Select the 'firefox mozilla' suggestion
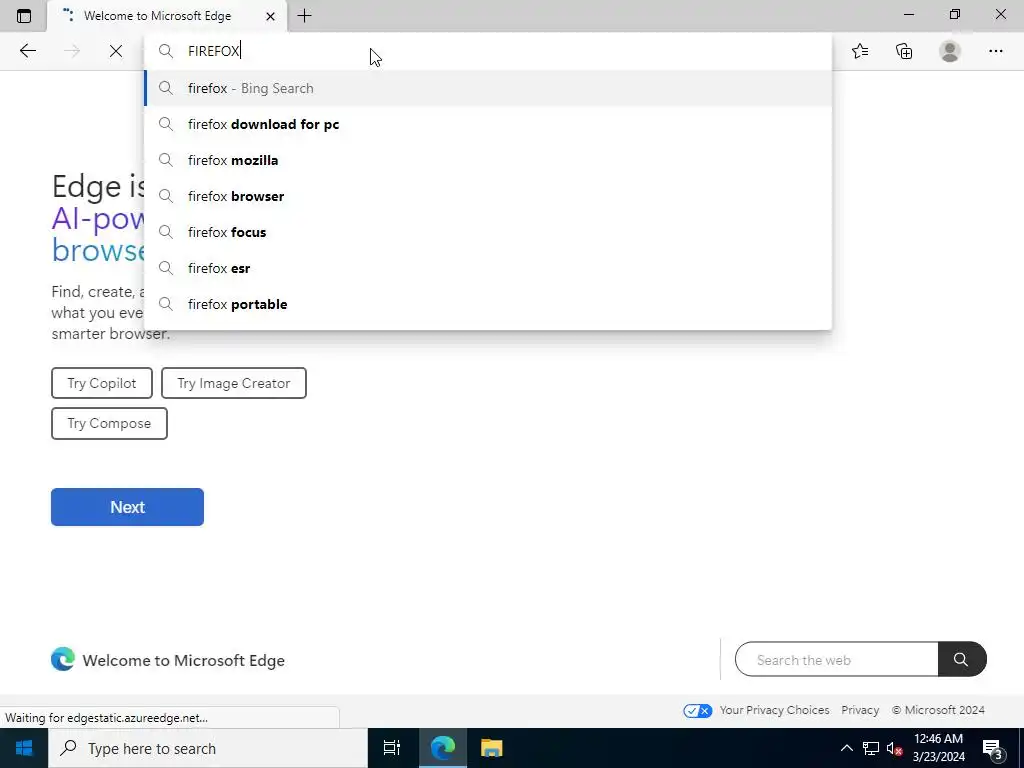The image size is (1024, 768). (x=488, y=160)
